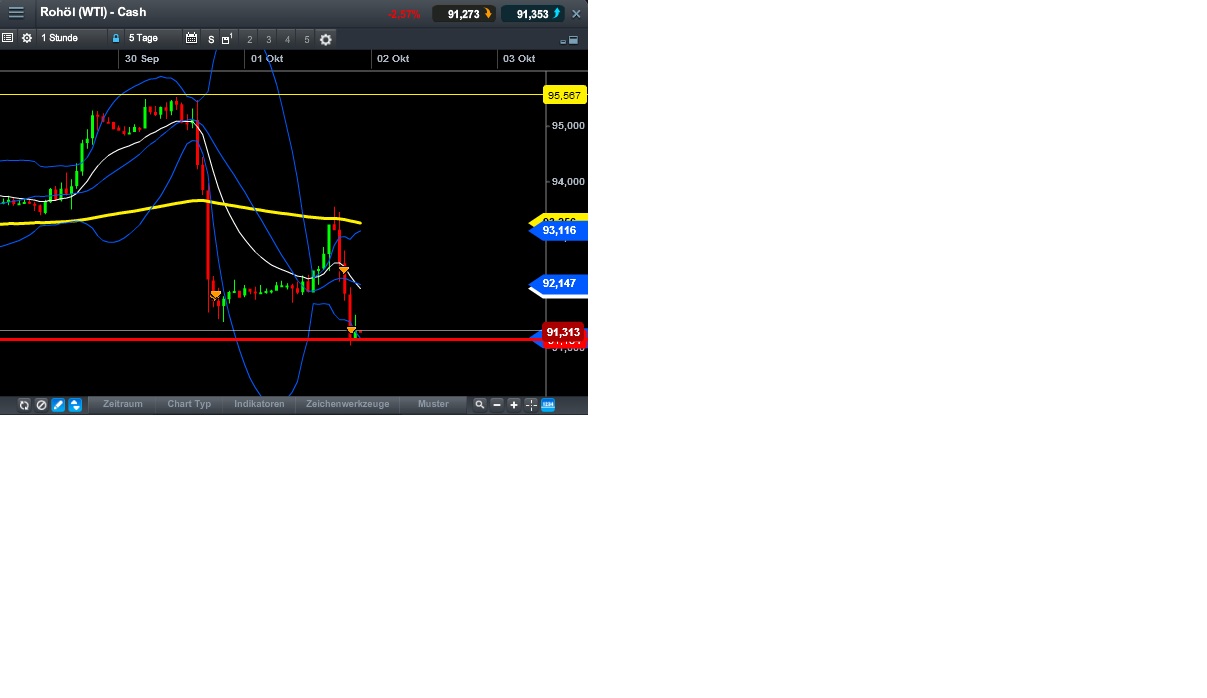Open chart settings via the gear icon
Image resolution: width=1207 pixels, height=698 pixels.
tap(325, 39)
